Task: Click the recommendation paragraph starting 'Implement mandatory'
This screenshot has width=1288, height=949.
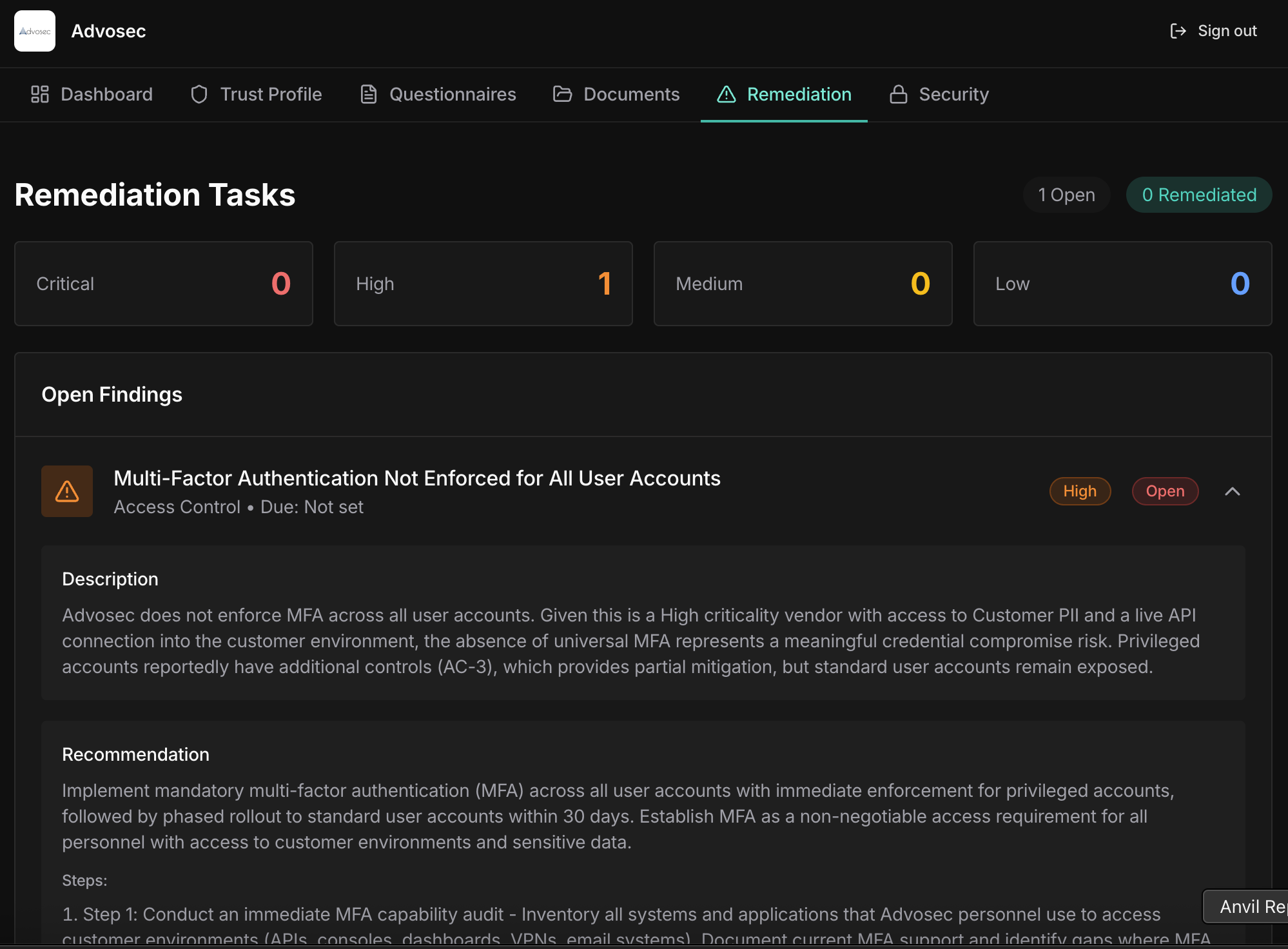Action: 618,816
